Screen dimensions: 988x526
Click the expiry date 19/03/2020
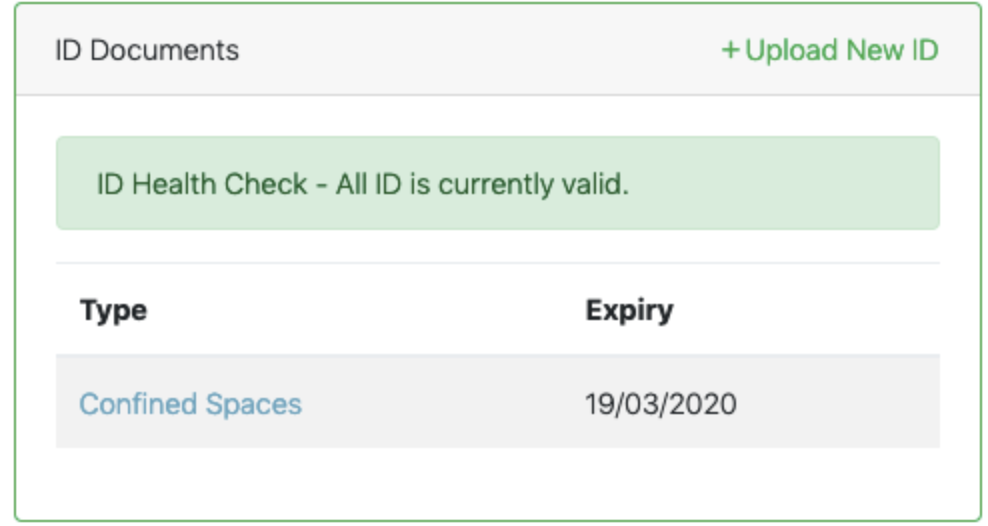[x=661, y=404]
